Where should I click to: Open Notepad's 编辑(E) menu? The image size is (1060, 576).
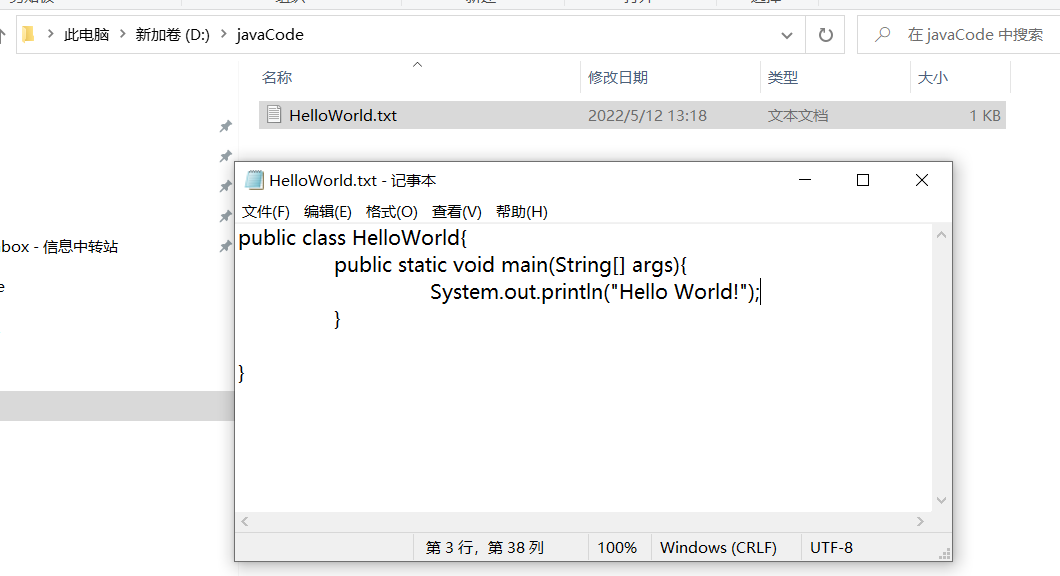[328, 212]
